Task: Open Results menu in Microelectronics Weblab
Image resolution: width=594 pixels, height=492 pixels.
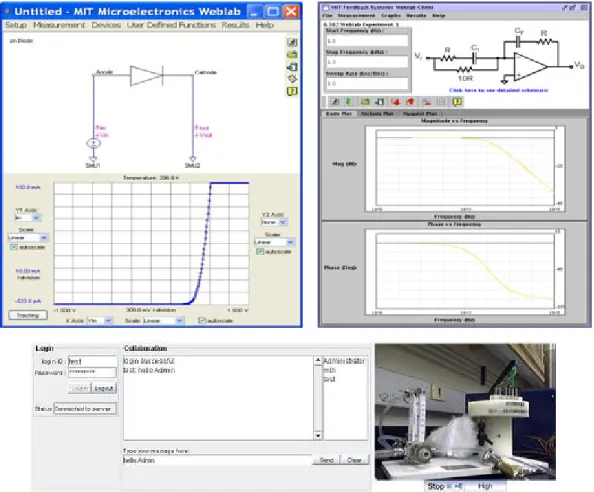Action: coord(235,25)
